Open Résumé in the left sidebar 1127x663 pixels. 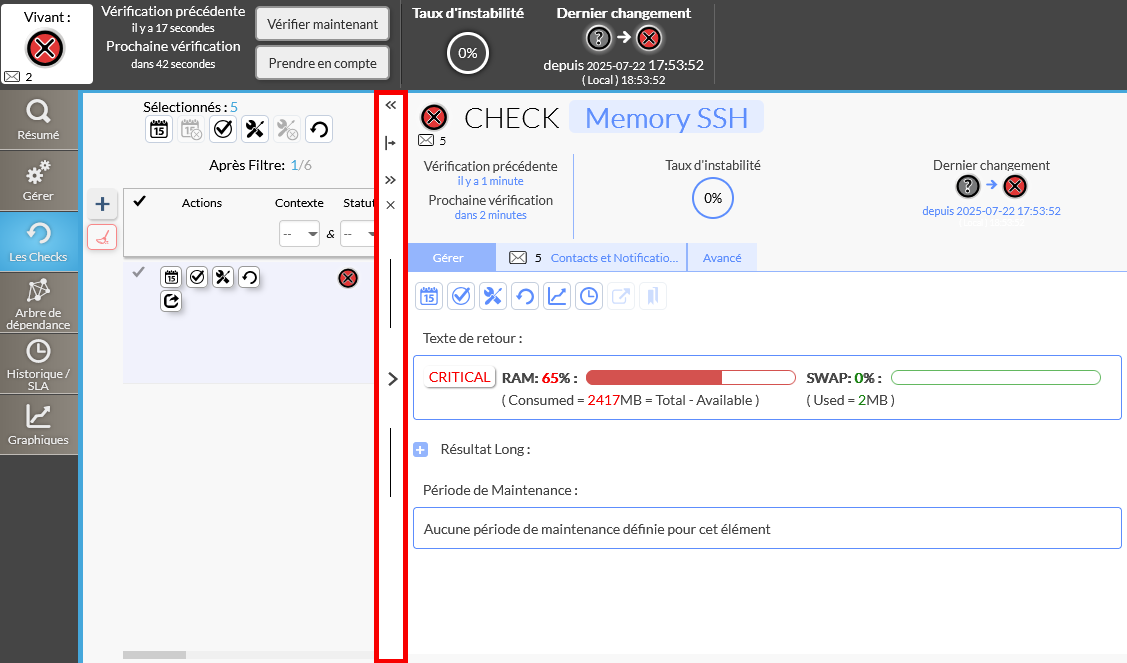38,120
